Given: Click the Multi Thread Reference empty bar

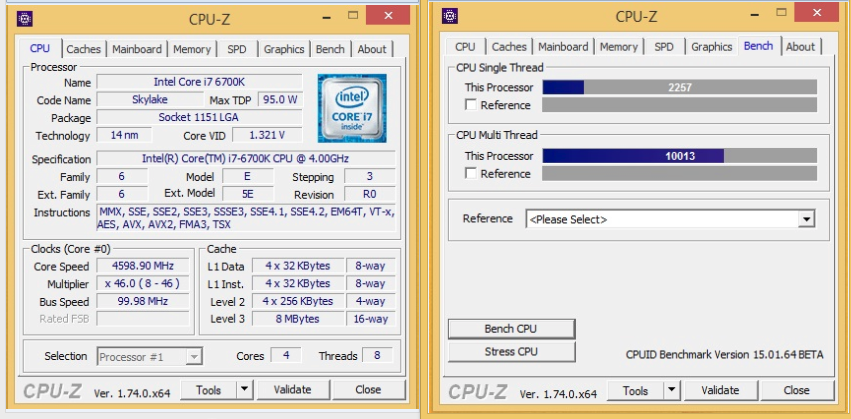Looking at the screenshot, I should point(679,174).
